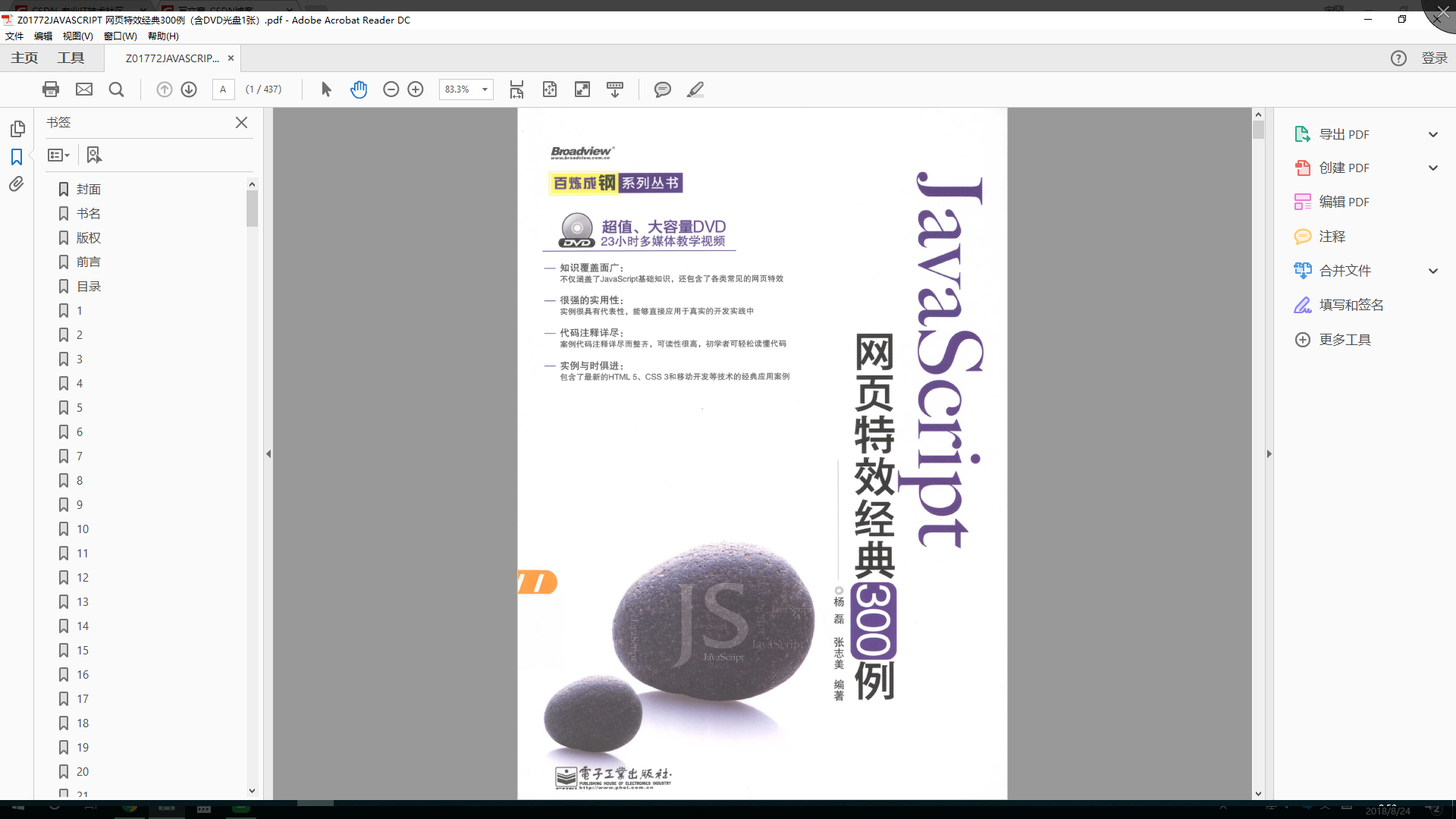The width and height of the screenshot is (1456, 819).
Task: Open bookmark options list menu
Action: click(x=58, y=155)
